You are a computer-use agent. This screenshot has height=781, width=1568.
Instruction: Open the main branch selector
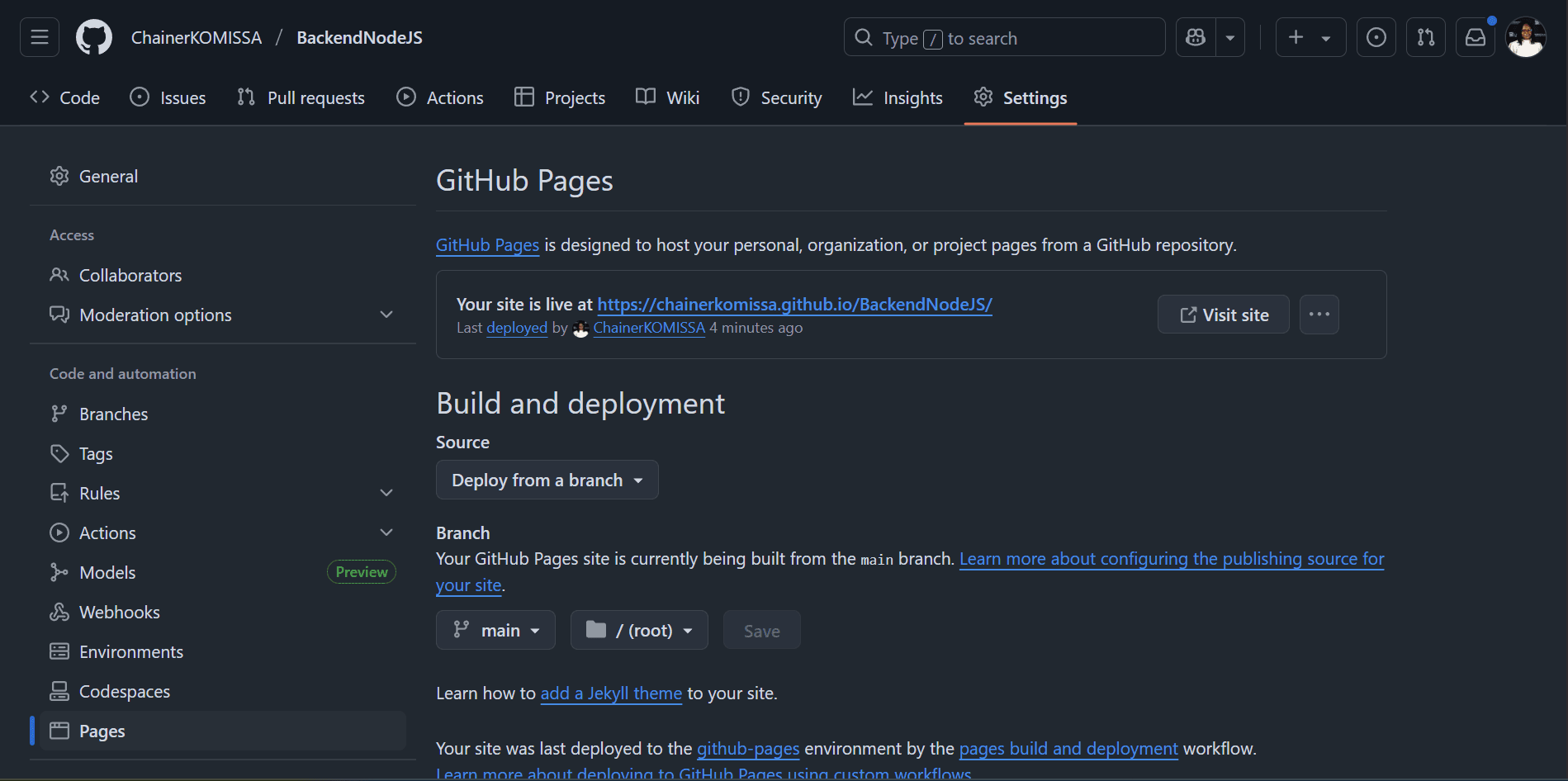pyautogui.click(x=495, y=629)
